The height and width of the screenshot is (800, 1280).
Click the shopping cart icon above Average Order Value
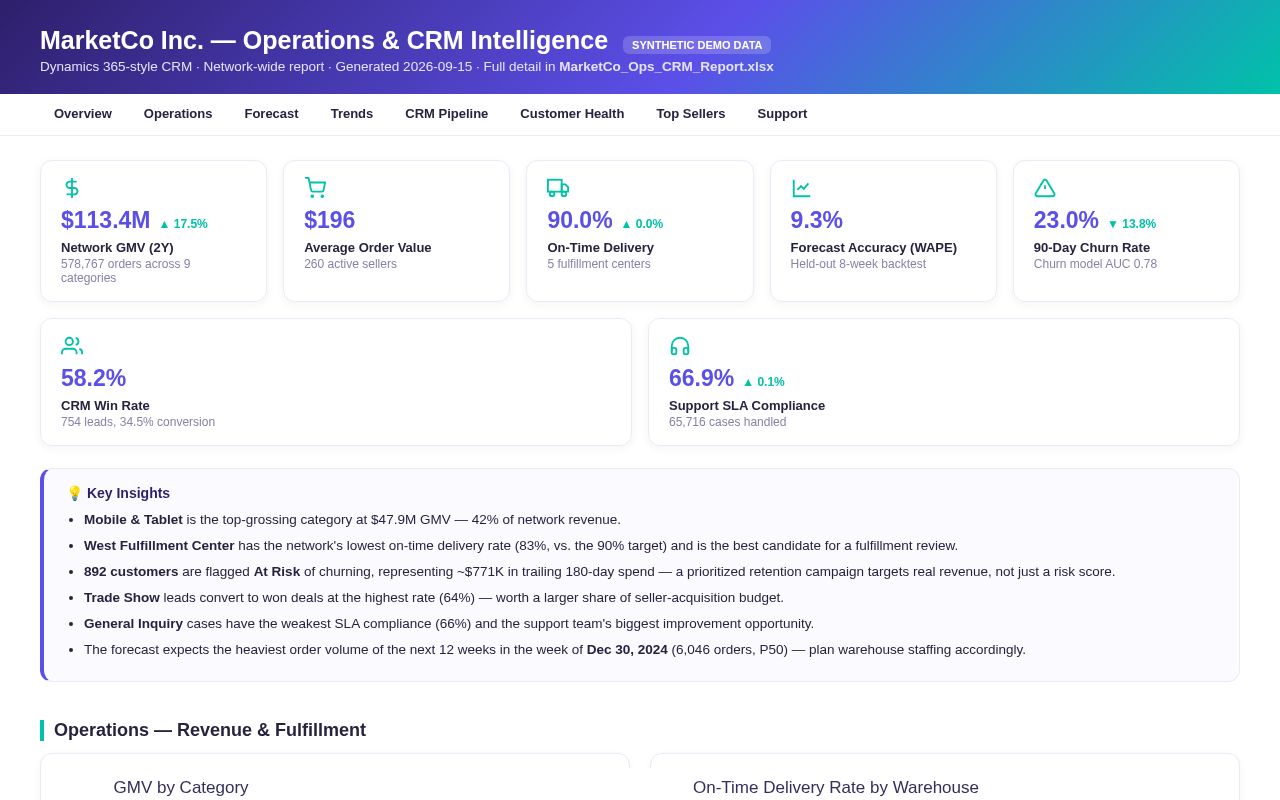[315, 188]
